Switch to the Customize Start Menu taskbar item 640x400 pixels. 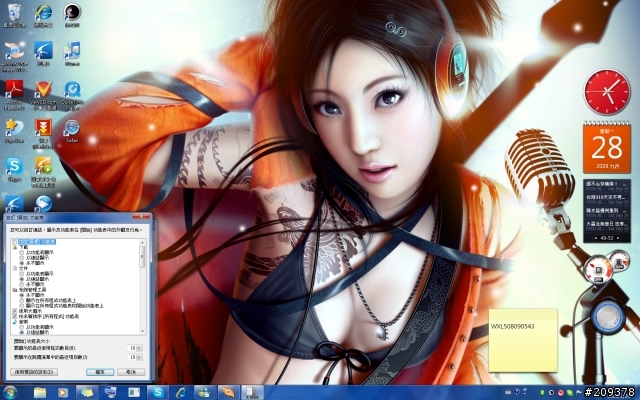click(252, 393)
